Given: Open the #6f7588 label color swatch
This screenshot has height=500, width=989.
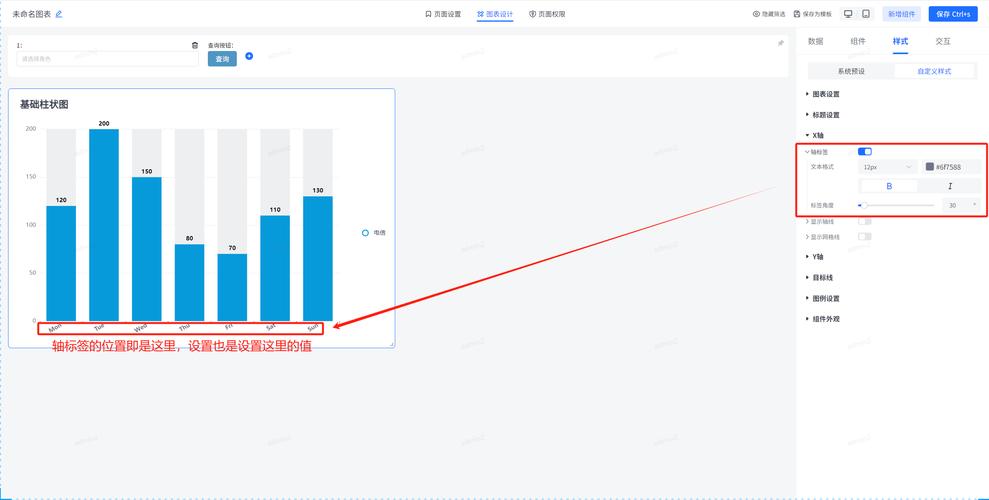Looking at the screenshot, I should 930,167.
